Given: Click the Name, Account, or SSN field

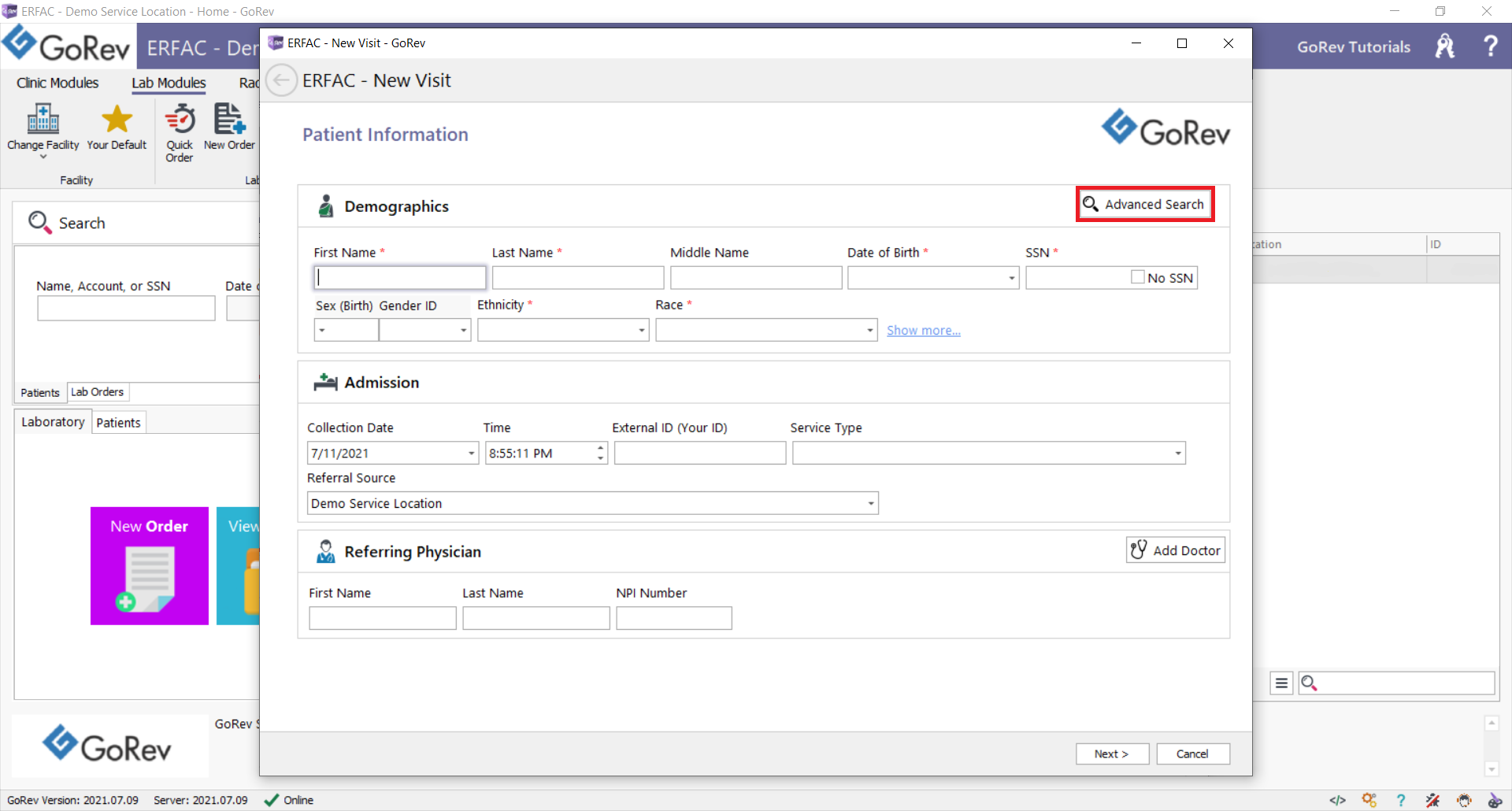Looking at the screenshot, I should (x=126, y=308).
